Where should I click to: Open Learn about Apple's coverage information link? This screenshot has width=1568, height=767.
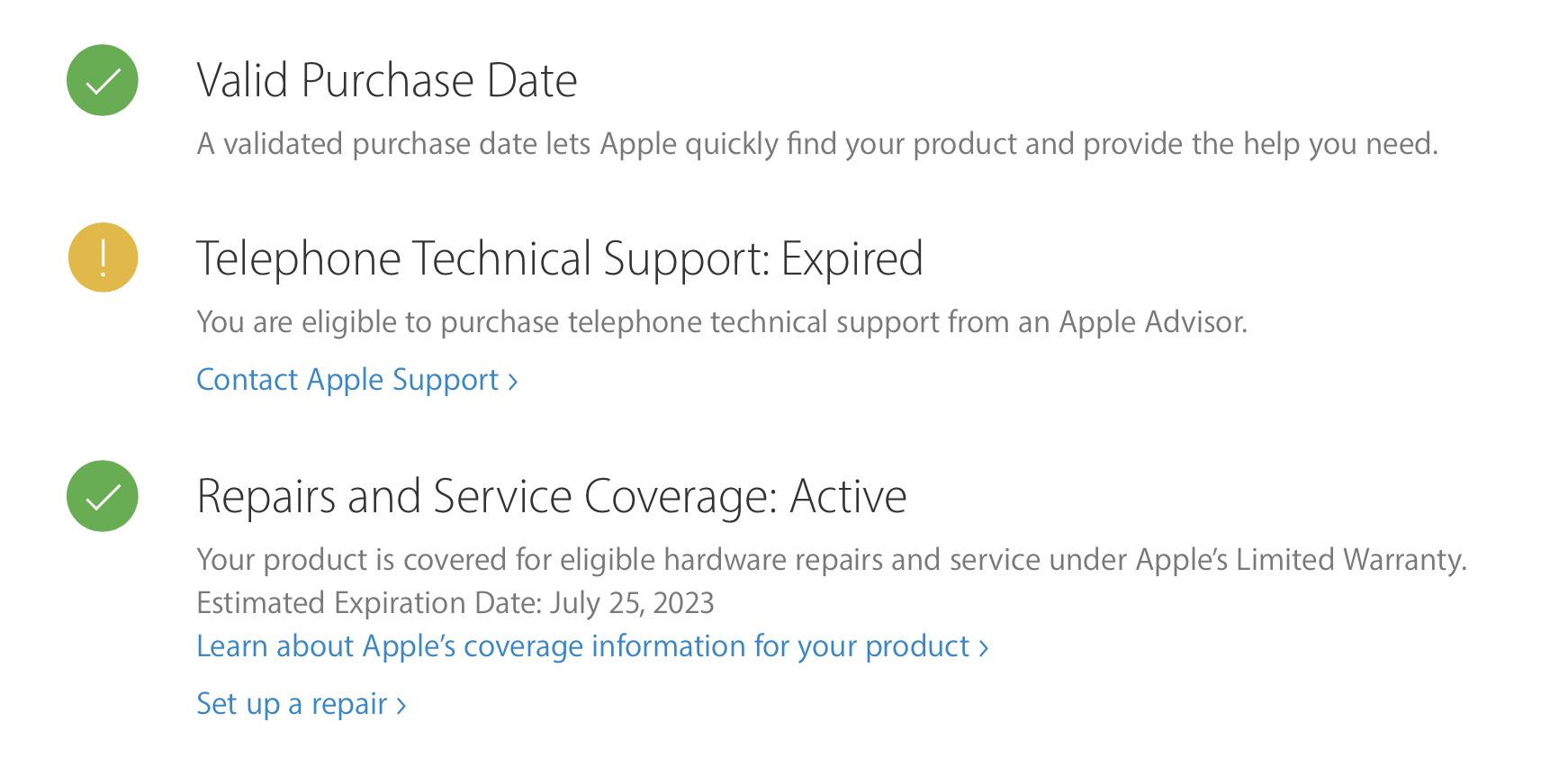592,645
